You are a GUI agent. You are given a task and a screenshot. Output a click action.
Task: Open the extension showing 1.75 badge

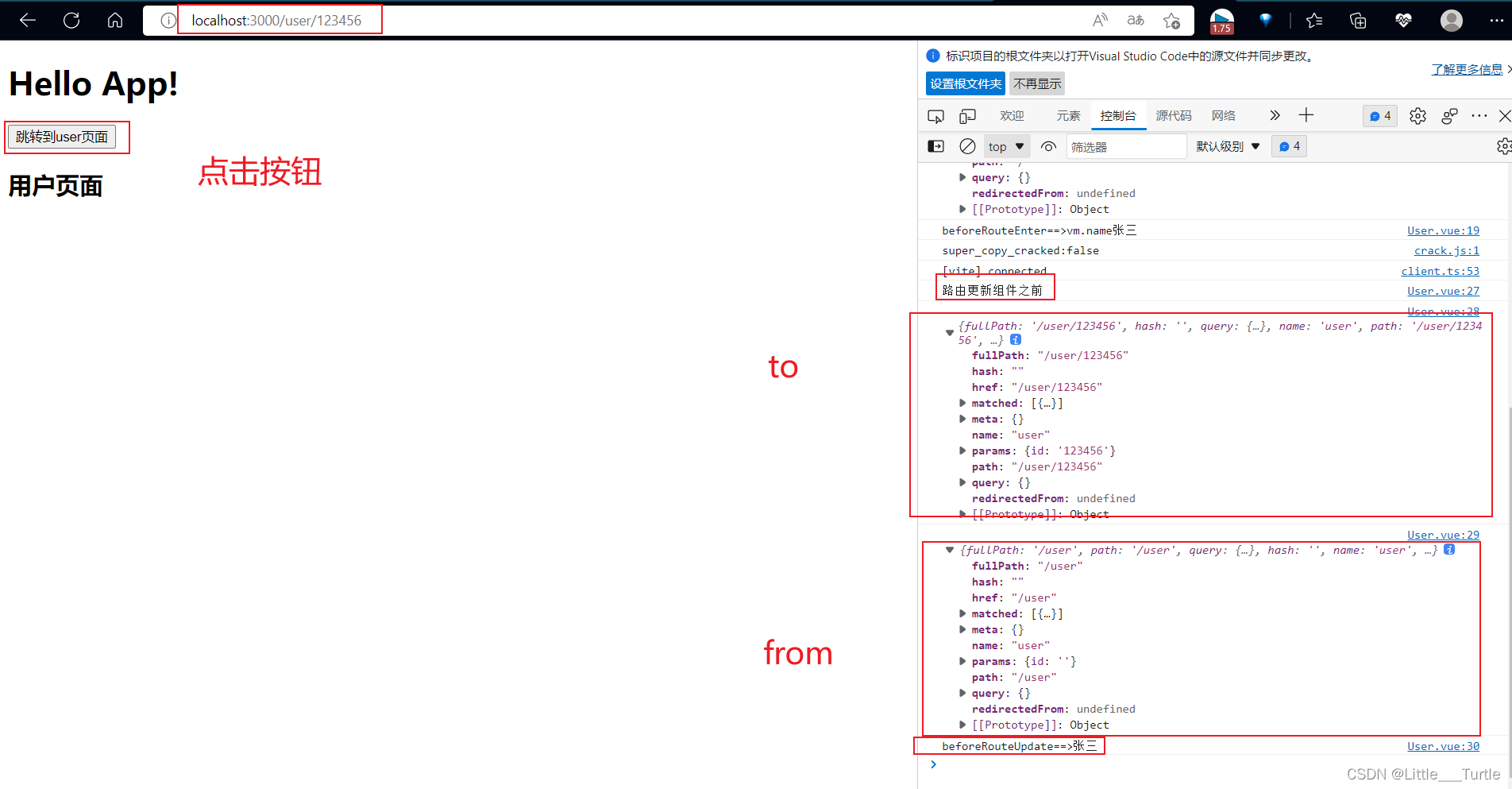point(1221,21)
